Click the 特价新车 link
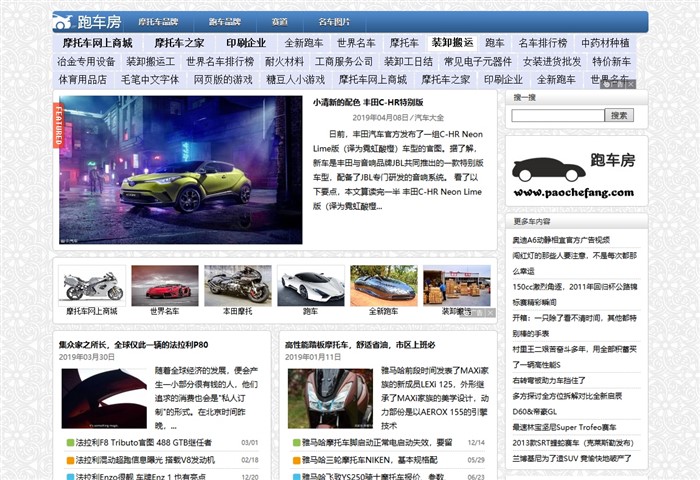 (612, 61)
